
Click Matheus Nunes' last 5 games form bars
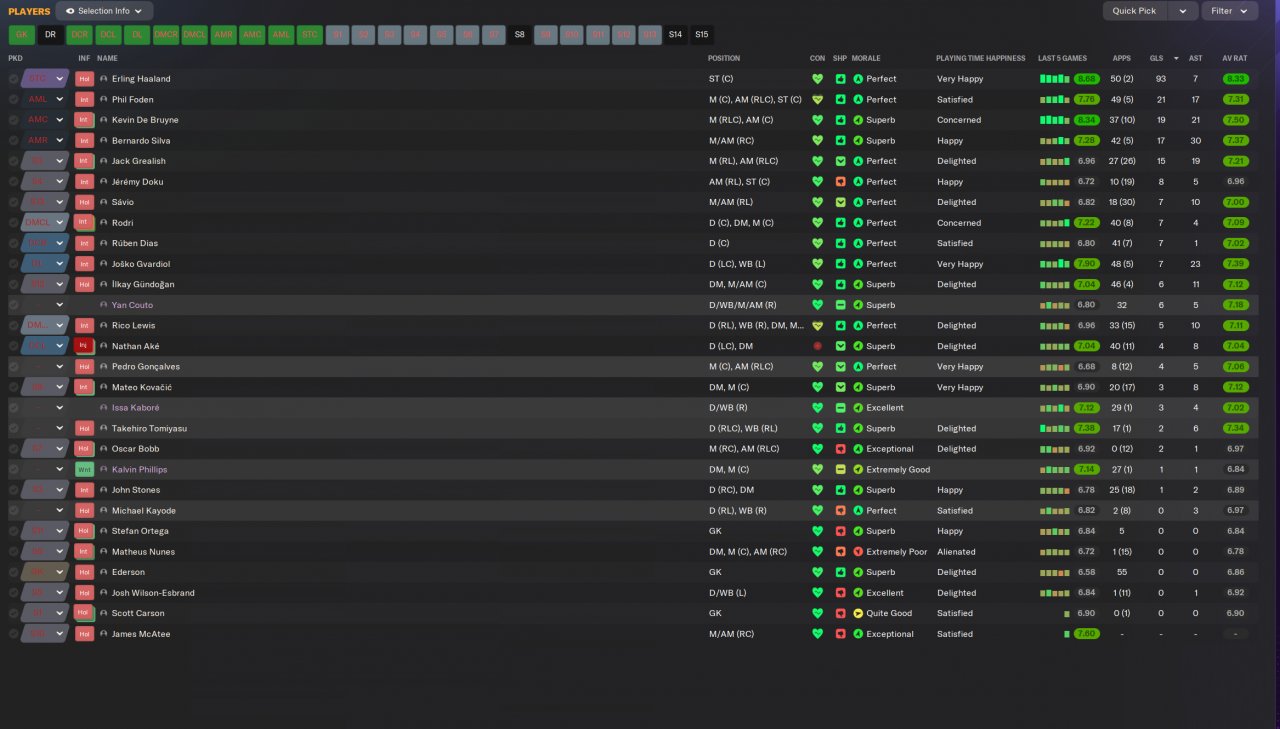(x=1055, y=552)
